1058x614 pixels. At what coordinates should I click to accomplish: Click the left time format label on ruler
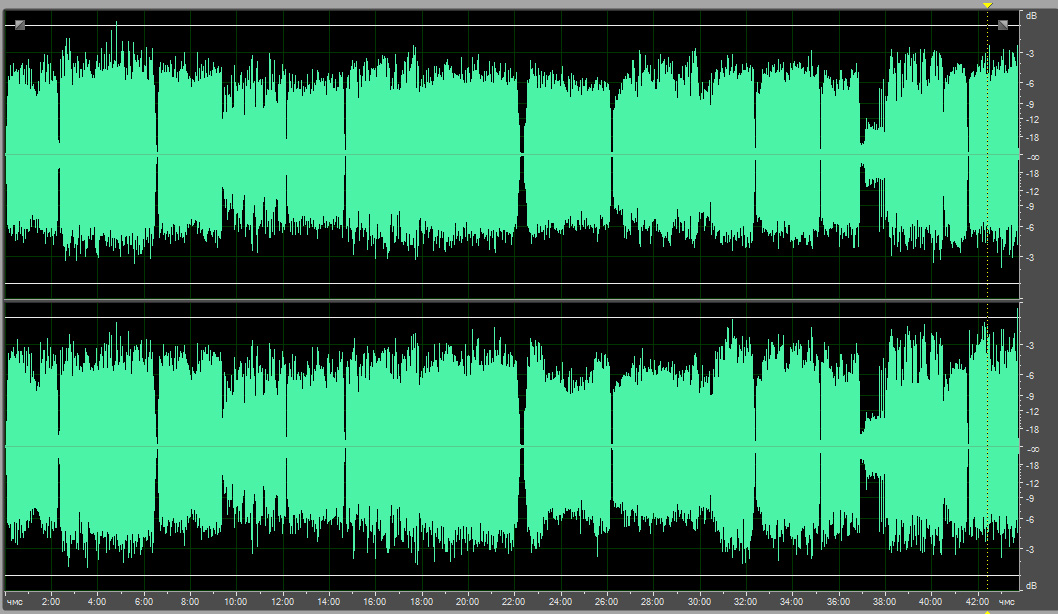point(14,602)
